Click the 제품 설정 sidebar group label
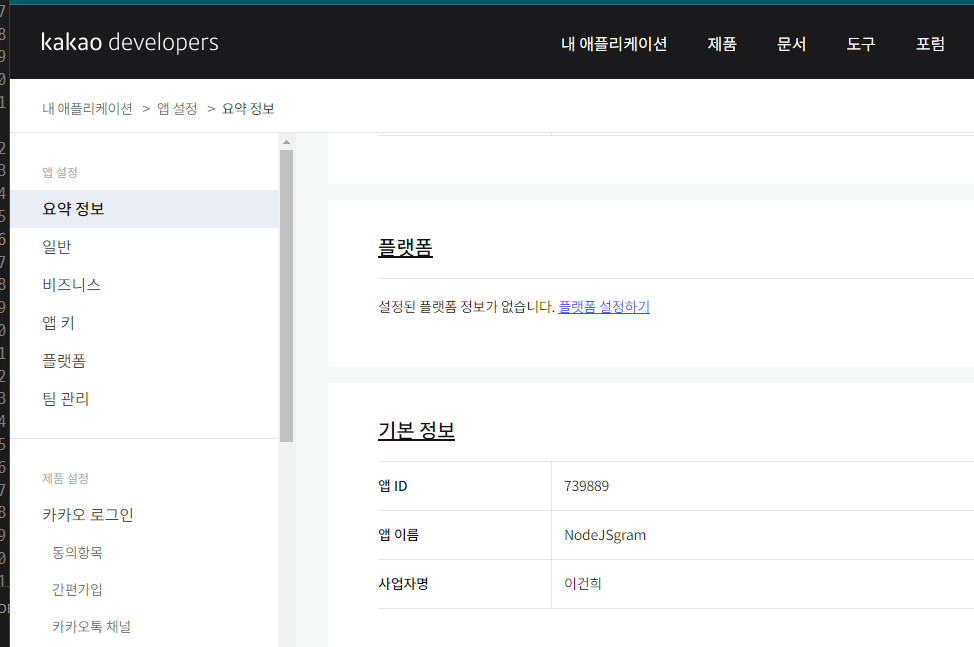The width and height of the screenshot is (974, 647). coord(65,479)
